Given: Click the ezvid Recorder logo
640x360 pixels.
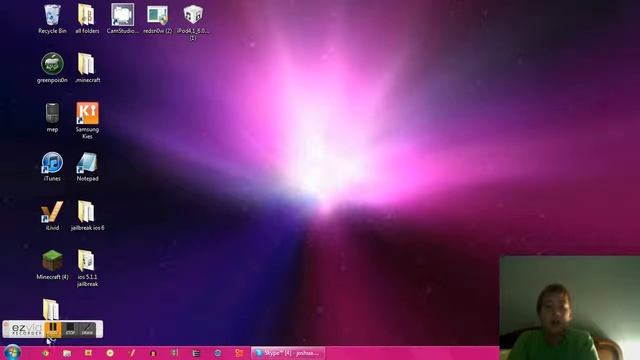Looking at the screenshot, I should [27, 329].
